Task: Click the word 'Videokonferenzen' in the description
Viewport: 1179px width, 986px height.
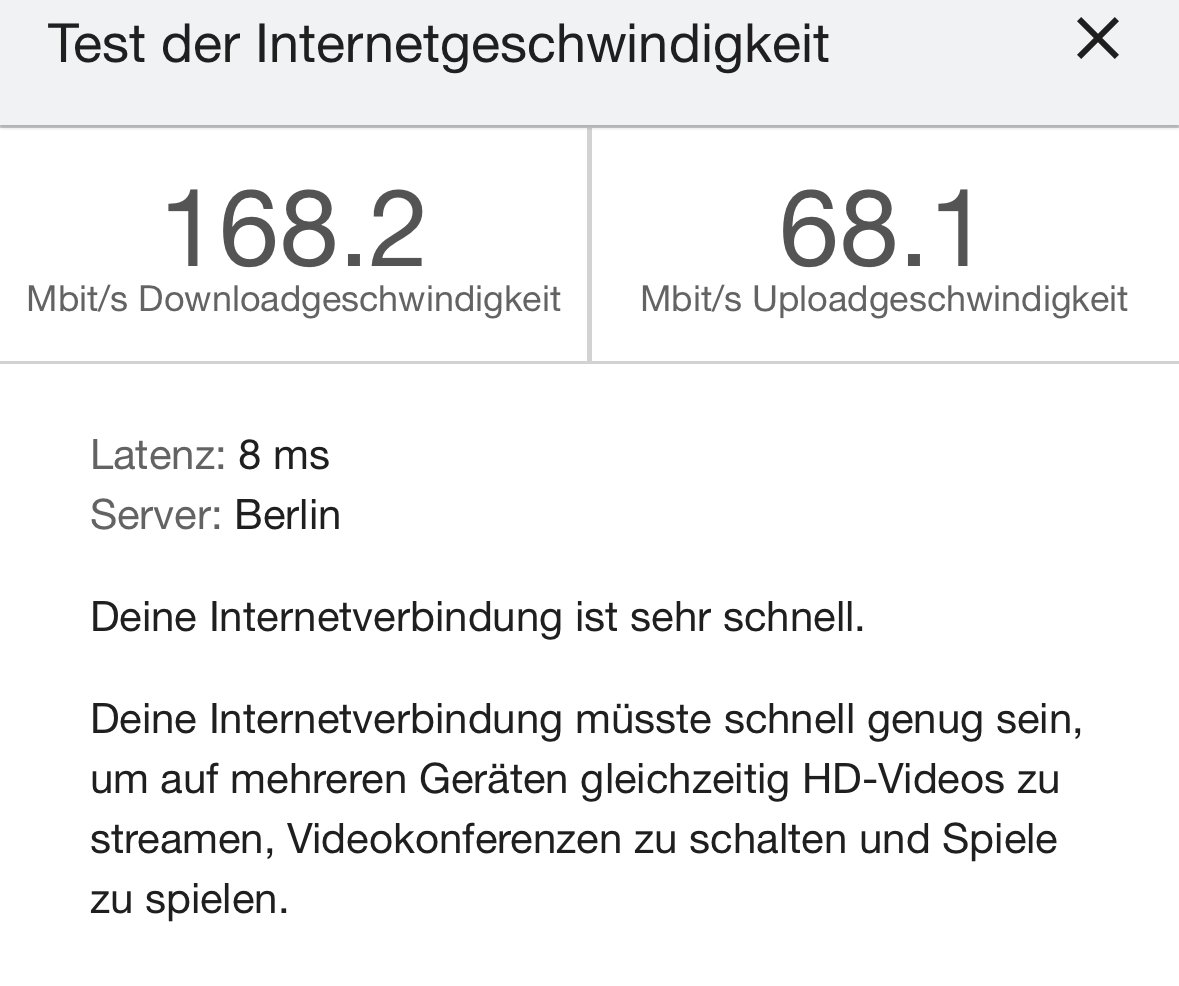Action: [454, 839]
